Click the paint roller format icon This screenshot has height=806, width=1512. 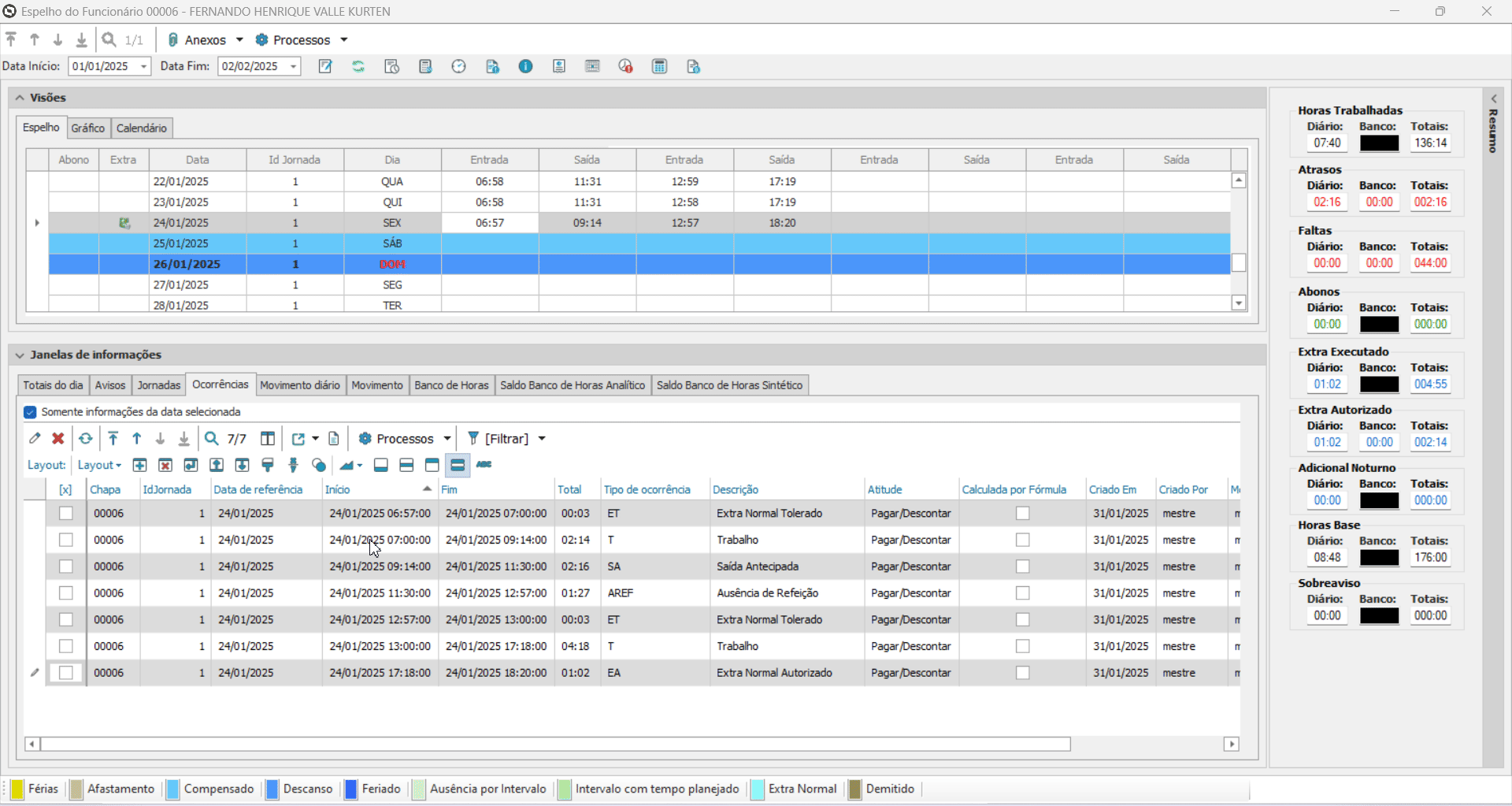(x=268, y=465)
